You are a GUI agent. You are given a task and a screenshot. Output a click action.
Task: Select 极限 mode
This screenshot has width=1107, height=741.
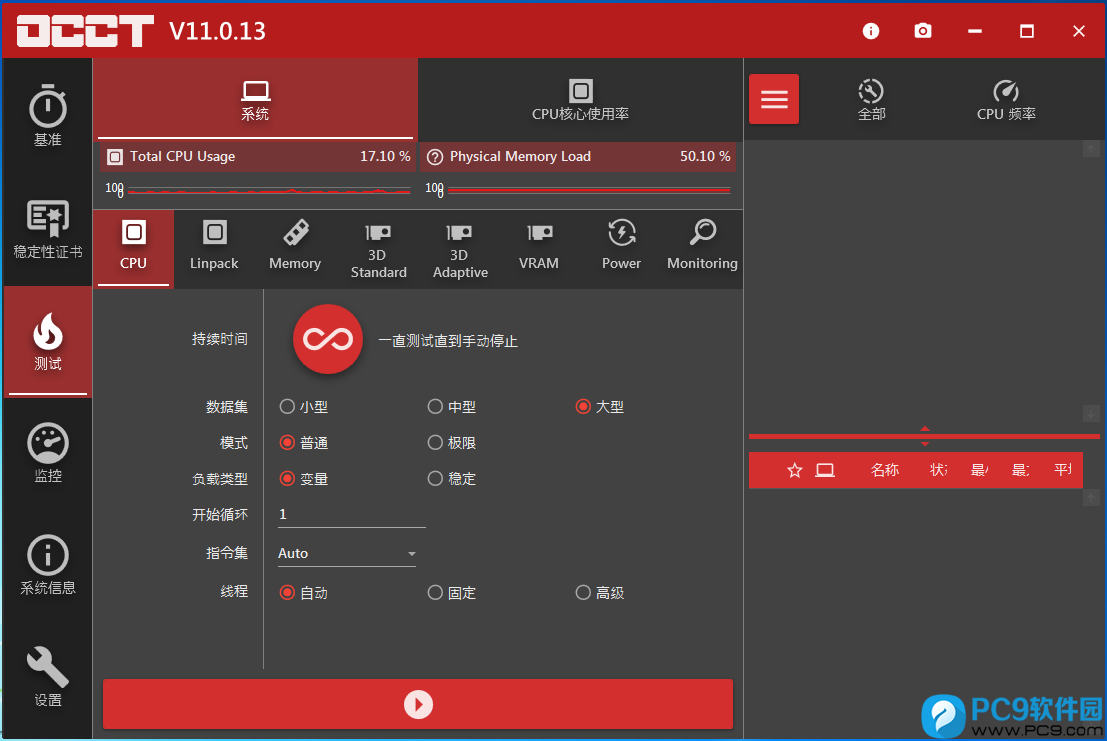[x=452, y=442]
